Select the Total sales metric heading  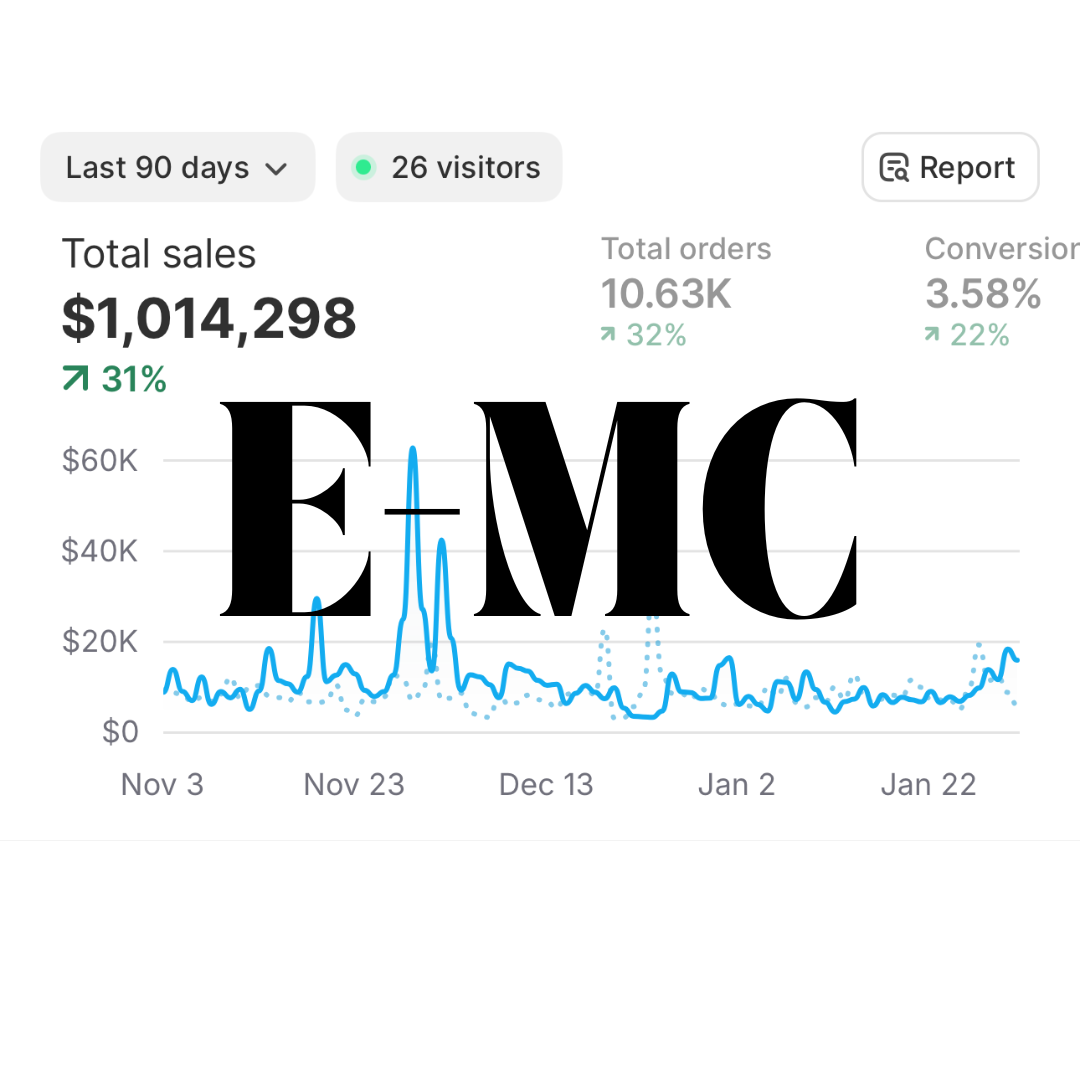tap(159, 254)
